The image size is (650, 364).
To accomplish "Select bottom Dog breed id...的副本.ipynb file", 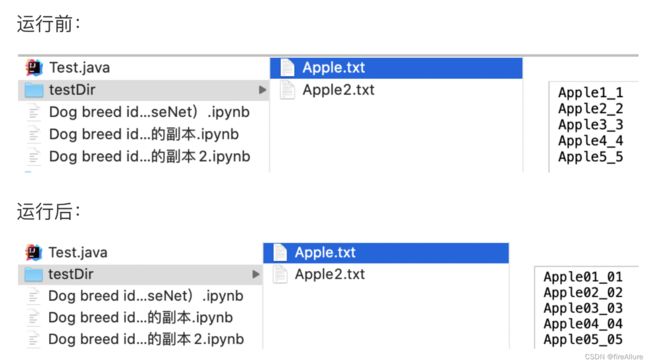I will click(x=141, y=318).
